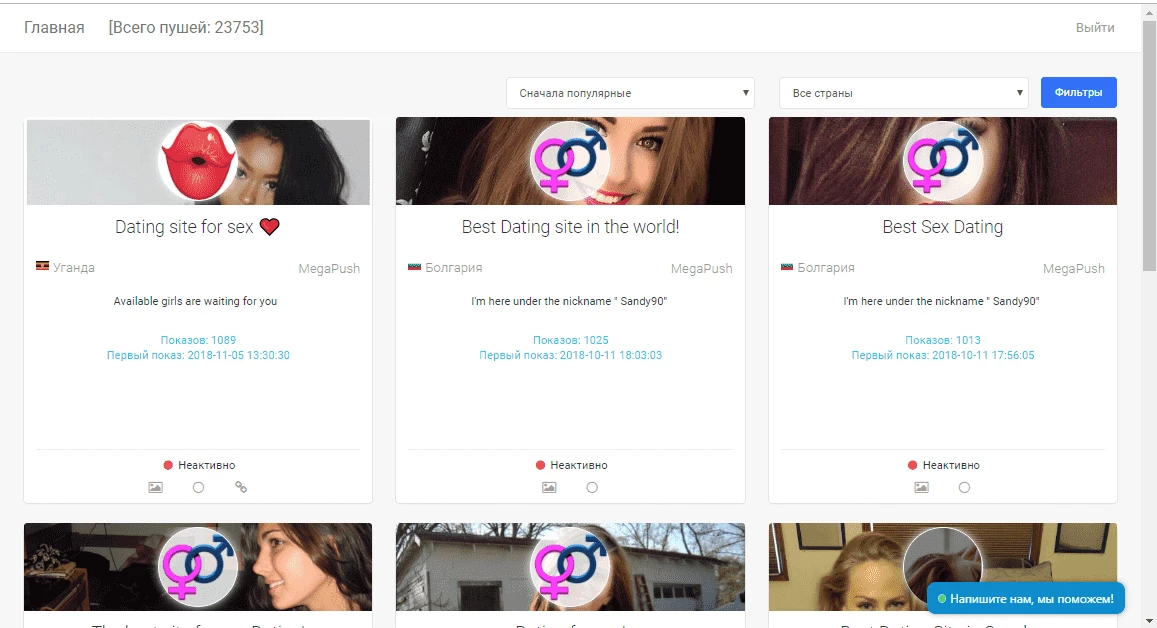This screenshot has width=1157, height=628.
Task: Click Показов: 1089 text
Action: coord(198,340)
